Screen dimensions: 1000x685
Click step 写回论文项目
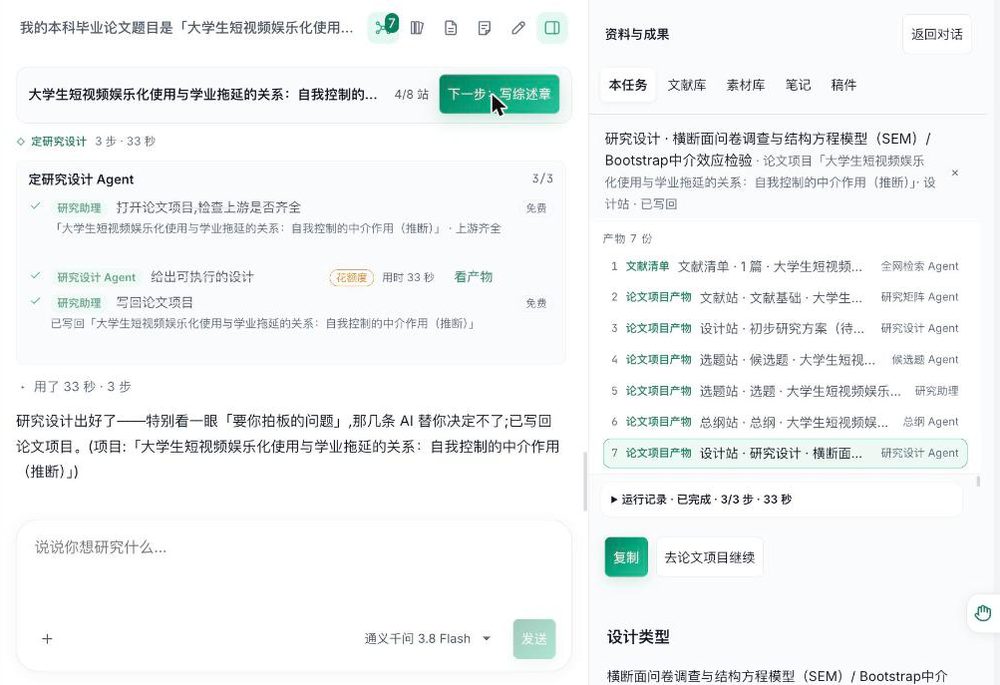coord(154,302)
